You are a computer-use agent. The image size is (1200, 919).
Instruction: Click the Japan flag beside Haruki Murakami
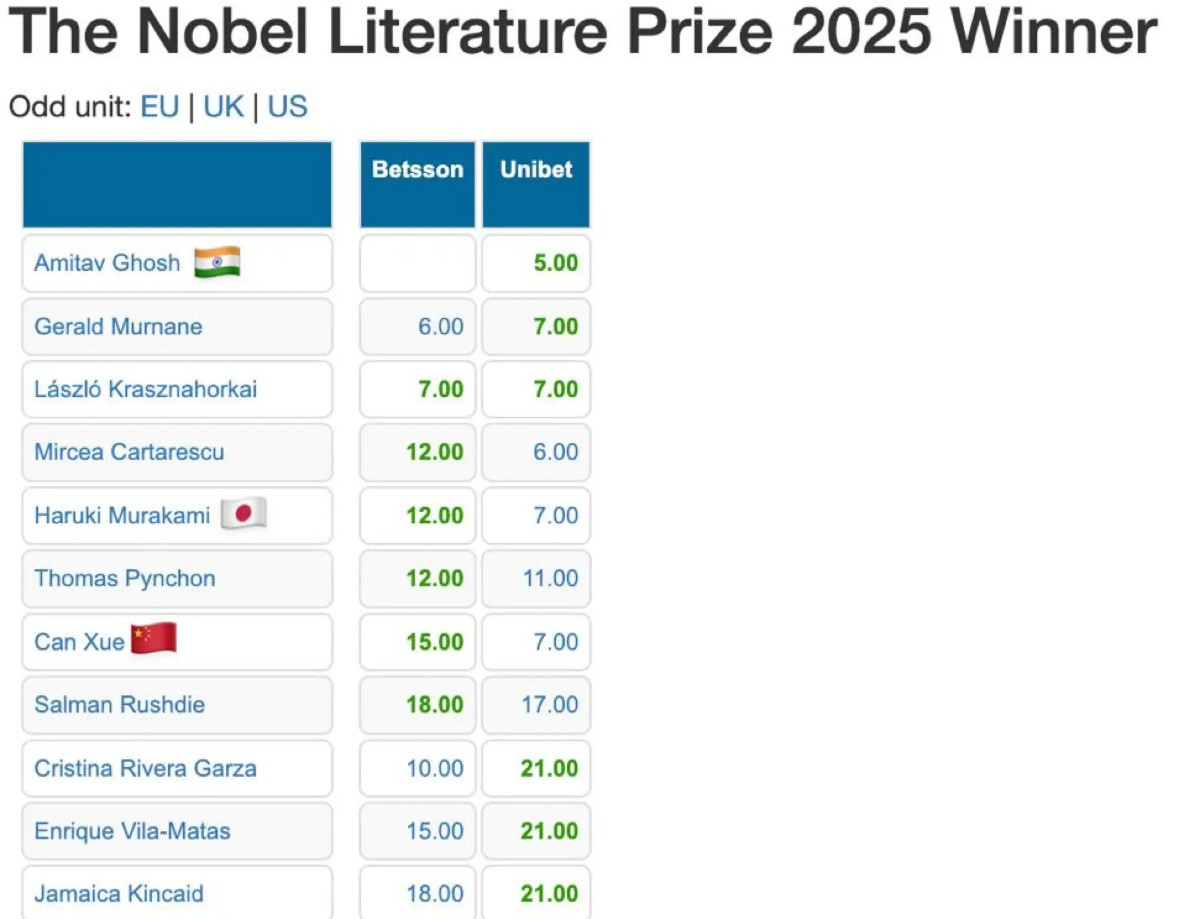click(243, 515)
